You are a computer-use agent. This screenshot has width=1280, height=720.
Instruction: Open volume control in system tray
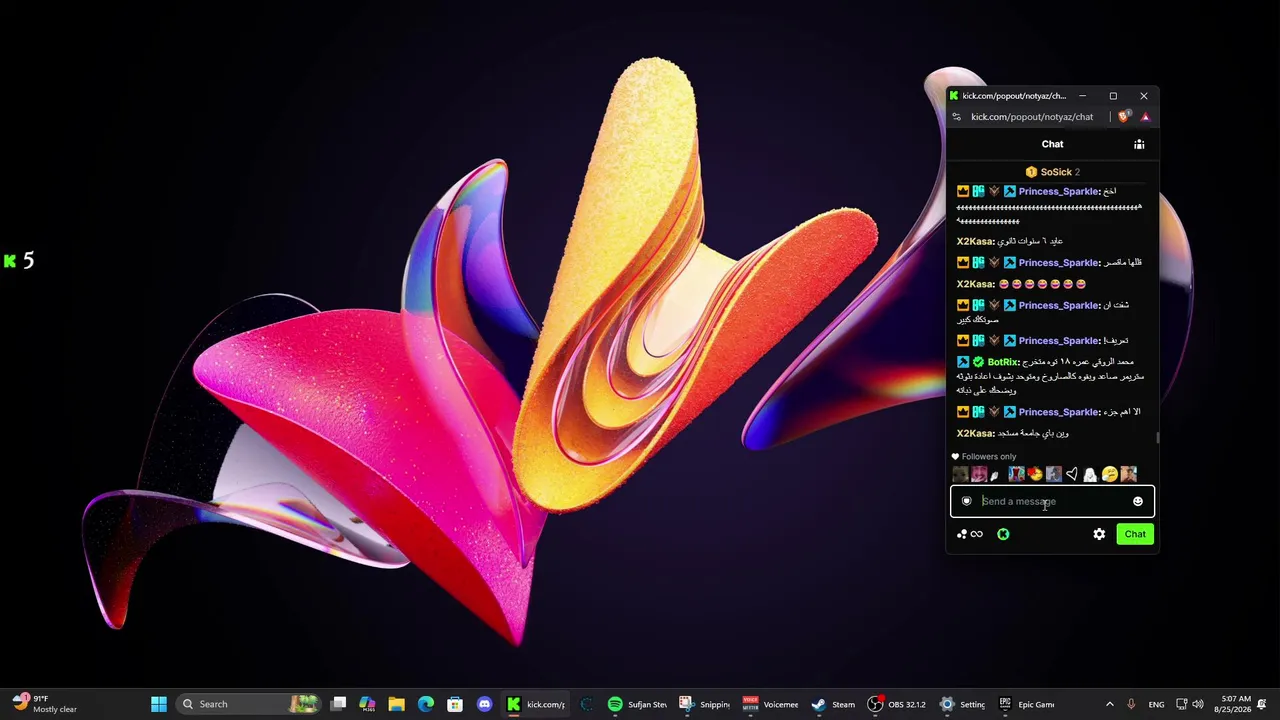click(x=1198, y=704)
